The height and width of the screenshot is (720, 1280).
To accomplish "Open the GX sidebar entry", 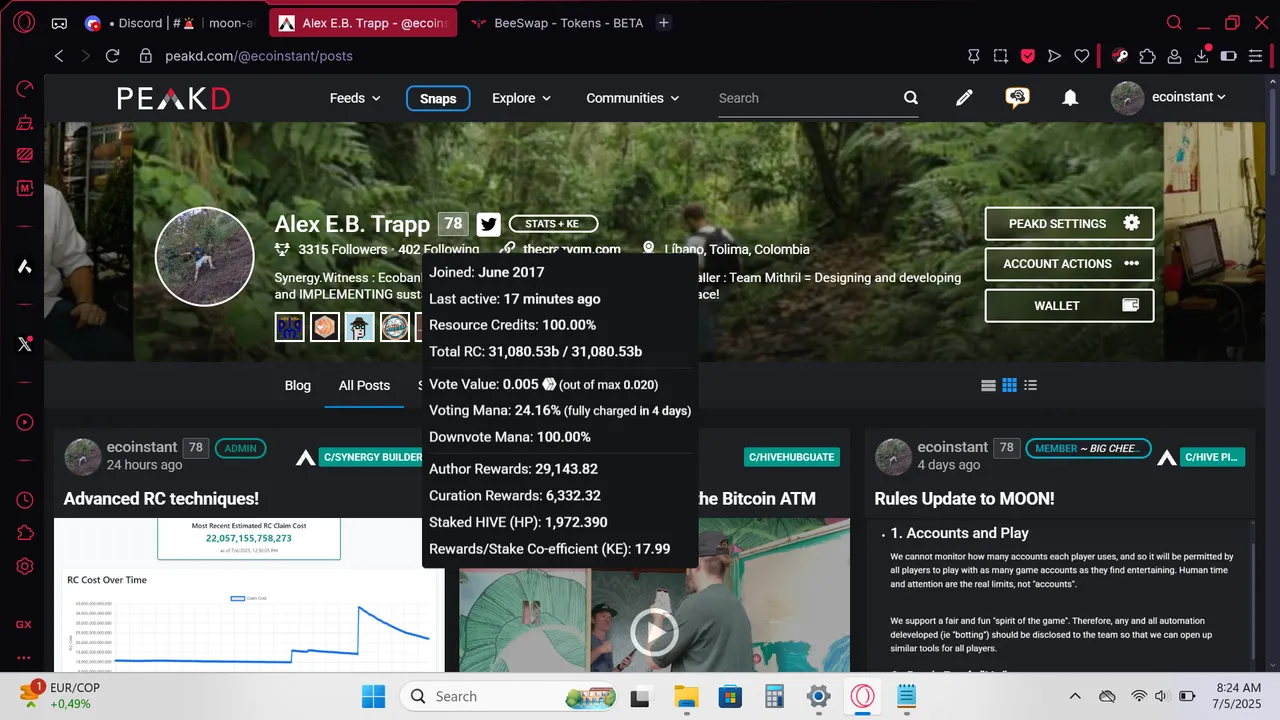I will tap(24, 624).
